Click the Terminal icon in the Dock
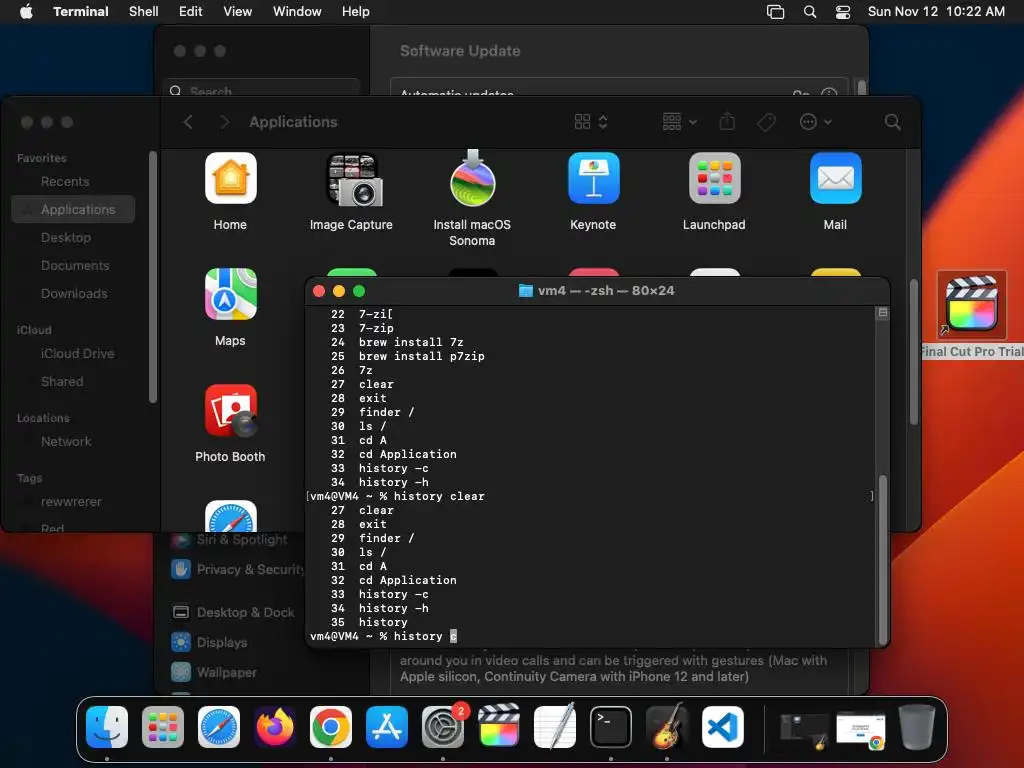1024x768 pixels. coord(611,727)
